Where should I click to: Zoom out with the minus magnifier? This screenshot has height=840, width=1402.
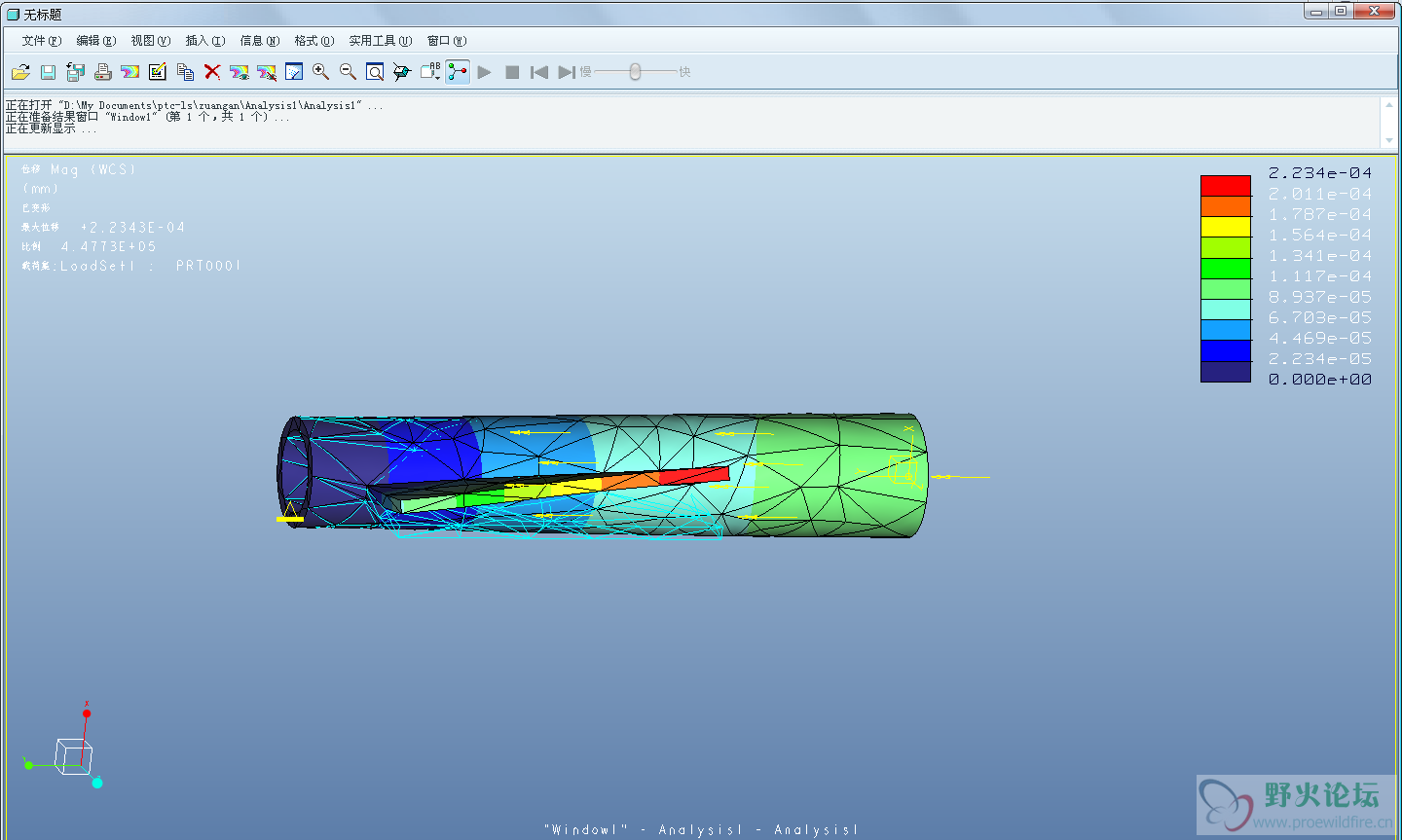(x=348, y=72)
